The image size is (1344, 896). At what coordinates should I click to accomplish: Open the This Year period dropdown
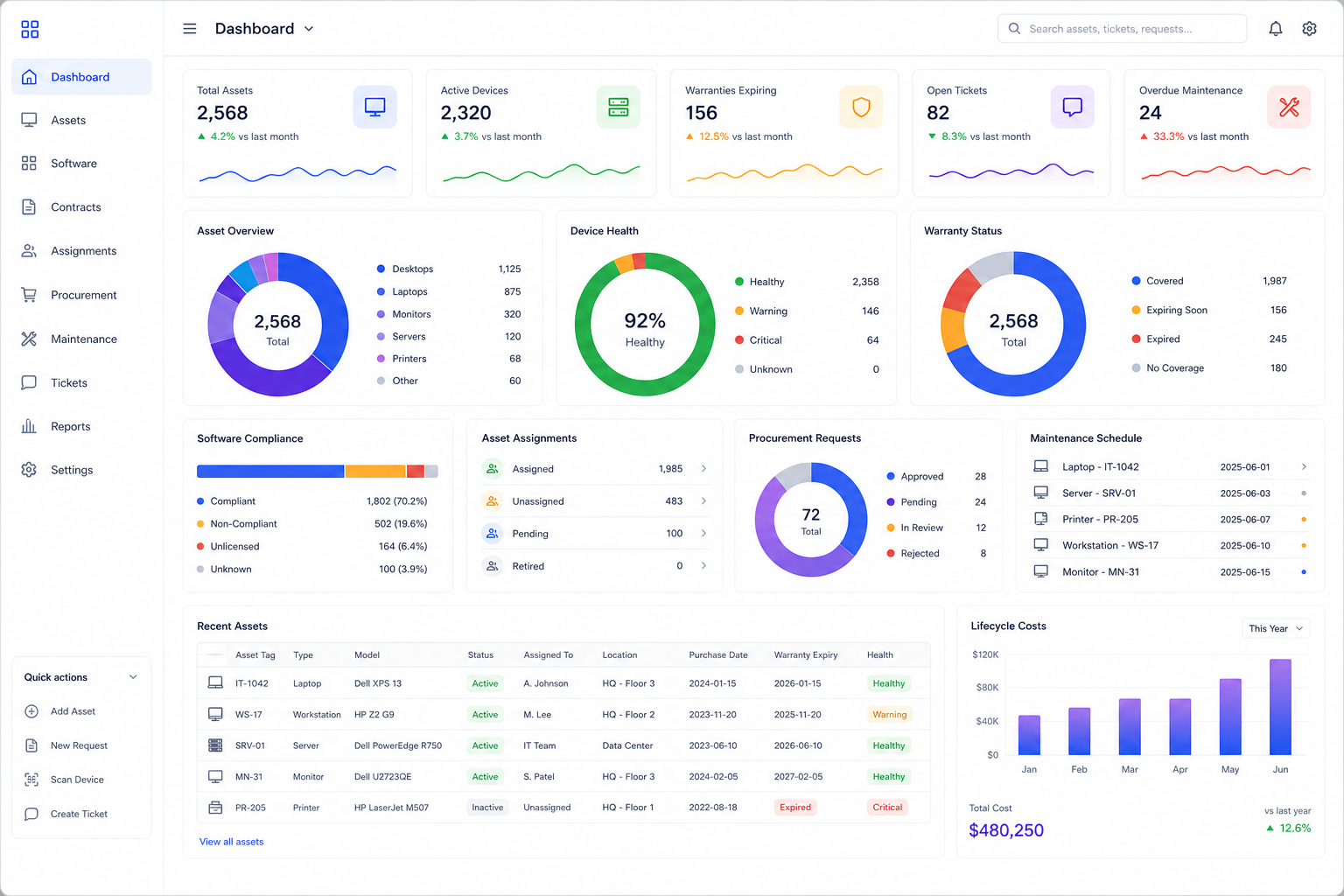pos(1276,628)
